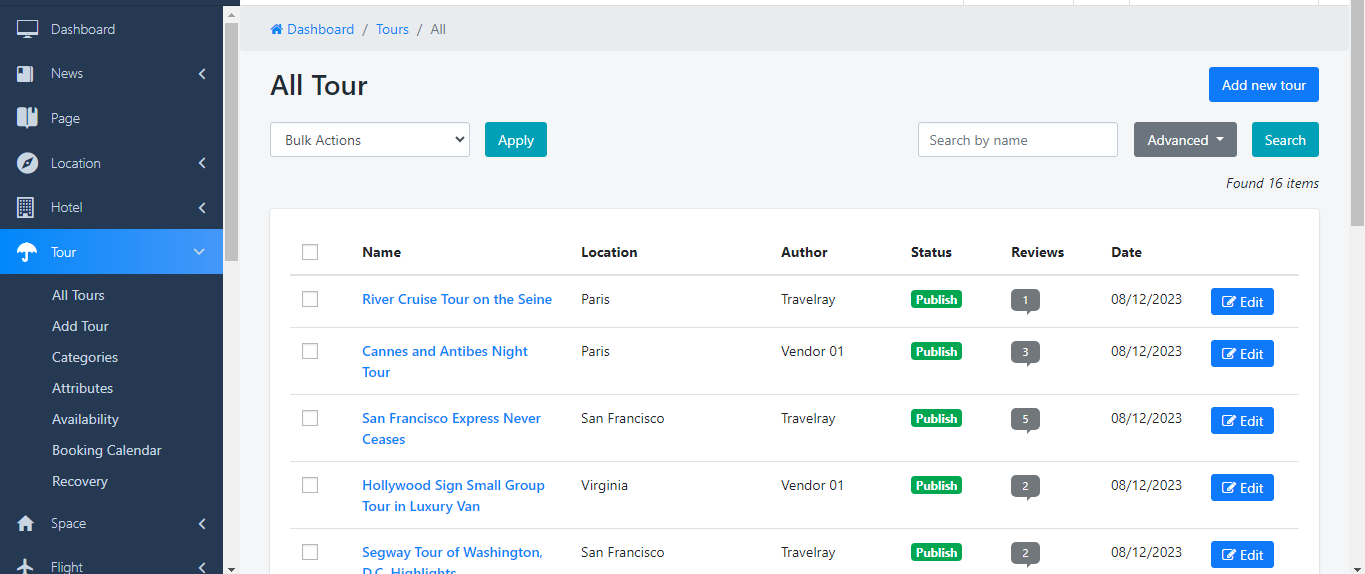Expand the Hotel submenu chevron
Image resolution: width=1365 pixels, height=574 pixels.
(x=202, y=208)
